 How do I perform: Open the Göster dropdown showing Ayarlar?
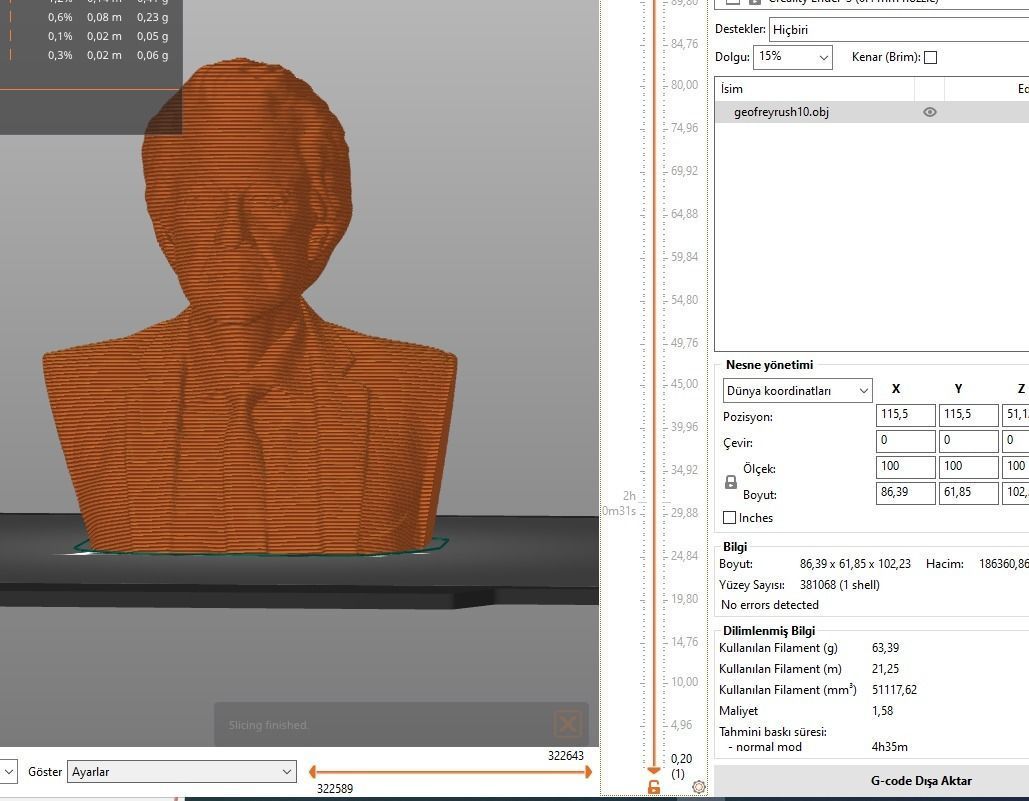(182, 772)
